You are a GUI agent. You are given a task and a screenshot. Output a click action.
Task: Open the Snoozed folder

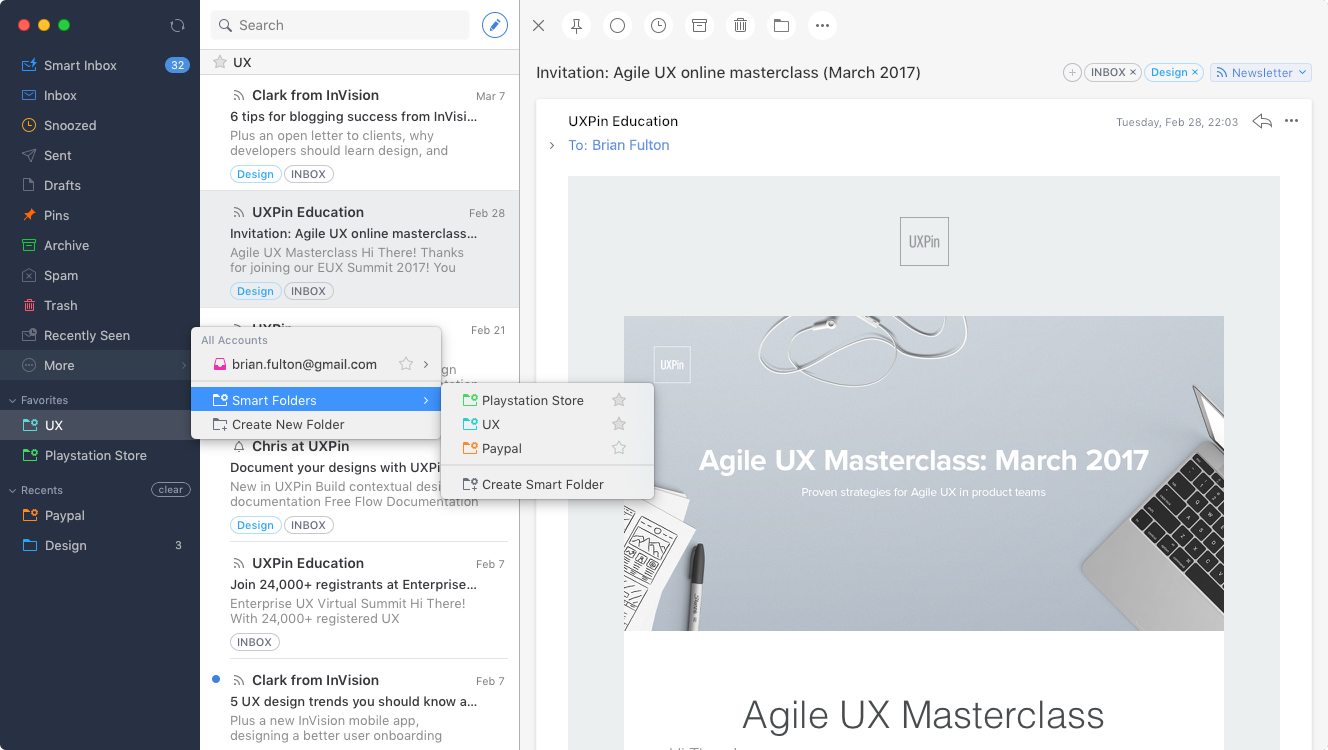click(x=100, y=125)
